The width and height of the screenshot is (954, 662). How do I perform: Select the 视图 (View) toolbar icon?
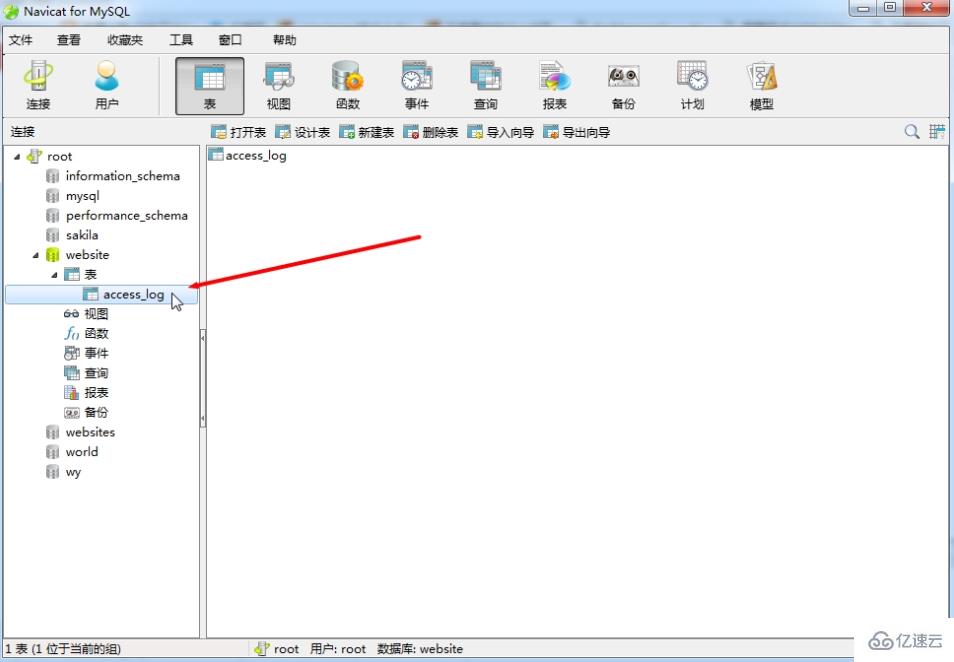278,85
